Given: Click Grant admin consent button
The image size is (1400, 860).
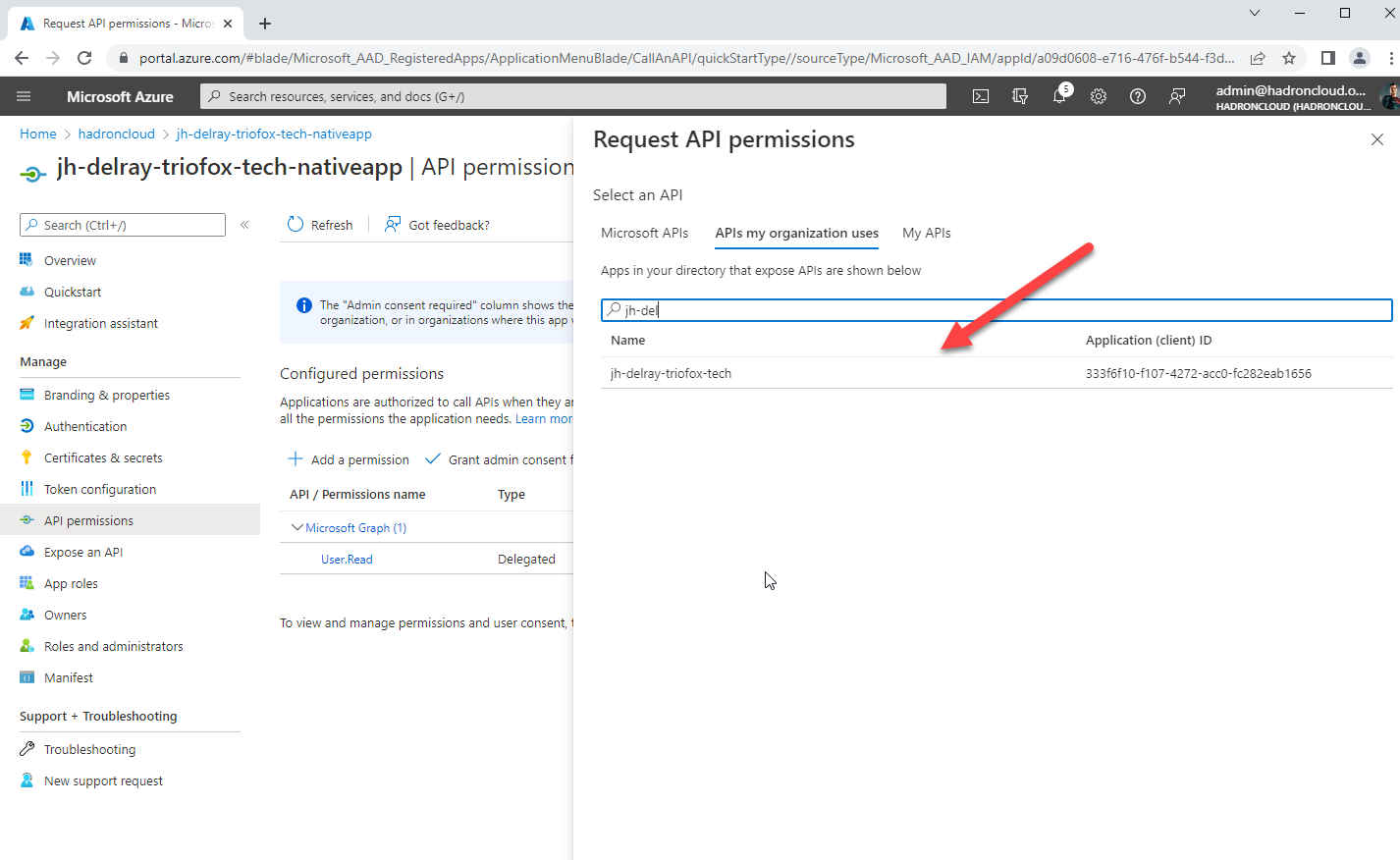Looking at the screenshot, I should tap(499, 459).
